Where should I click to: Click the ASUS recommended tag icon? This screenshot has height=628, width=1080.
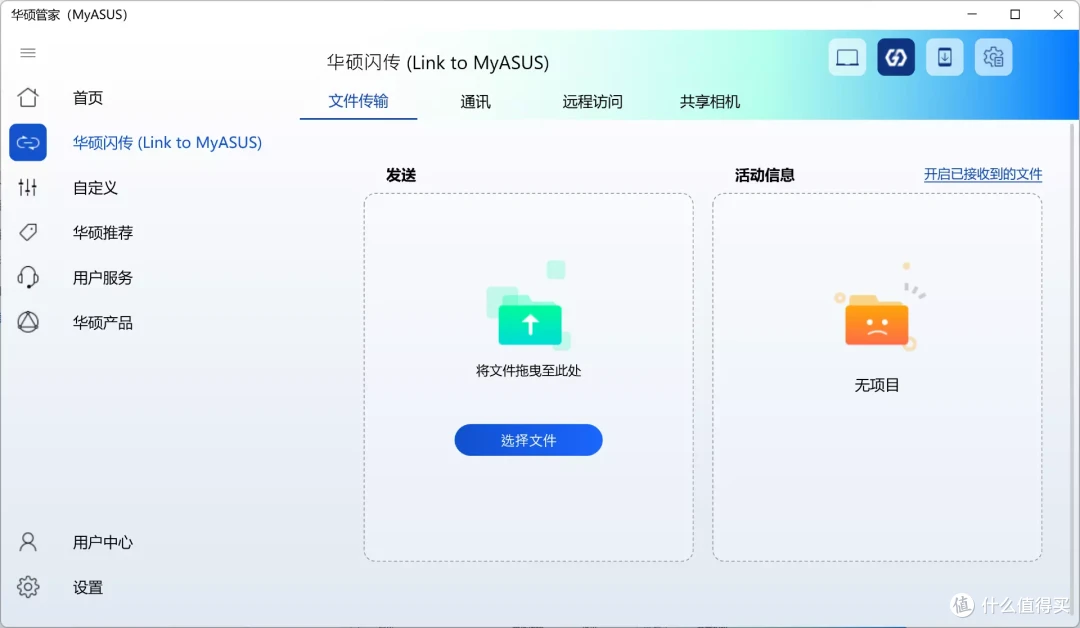[x=28, y=232]
